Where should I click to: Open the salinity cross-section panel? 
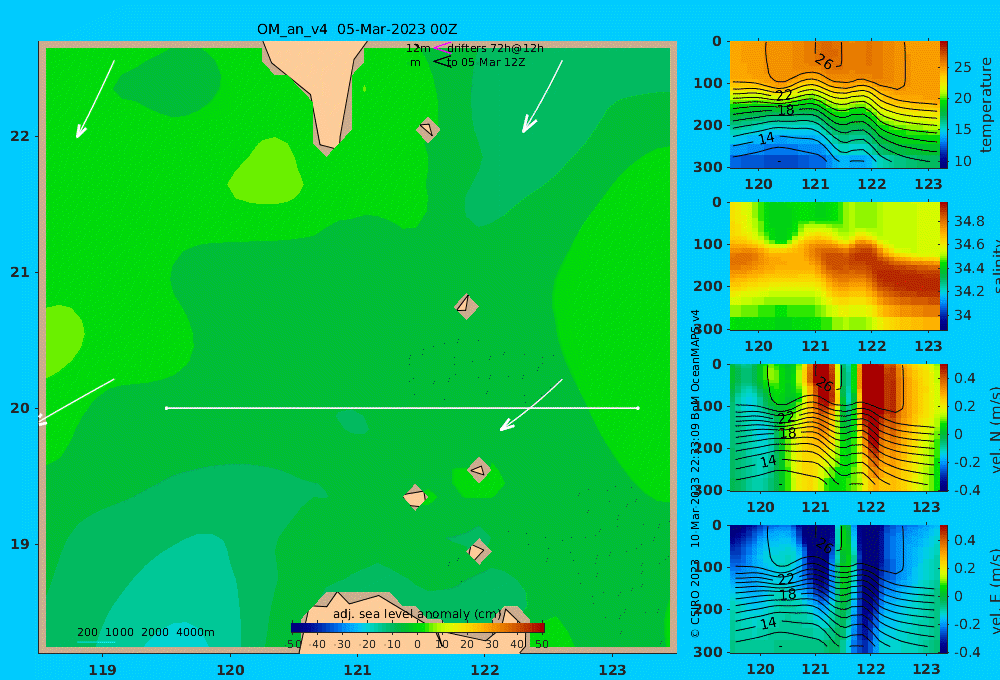[x=835, y=266]
